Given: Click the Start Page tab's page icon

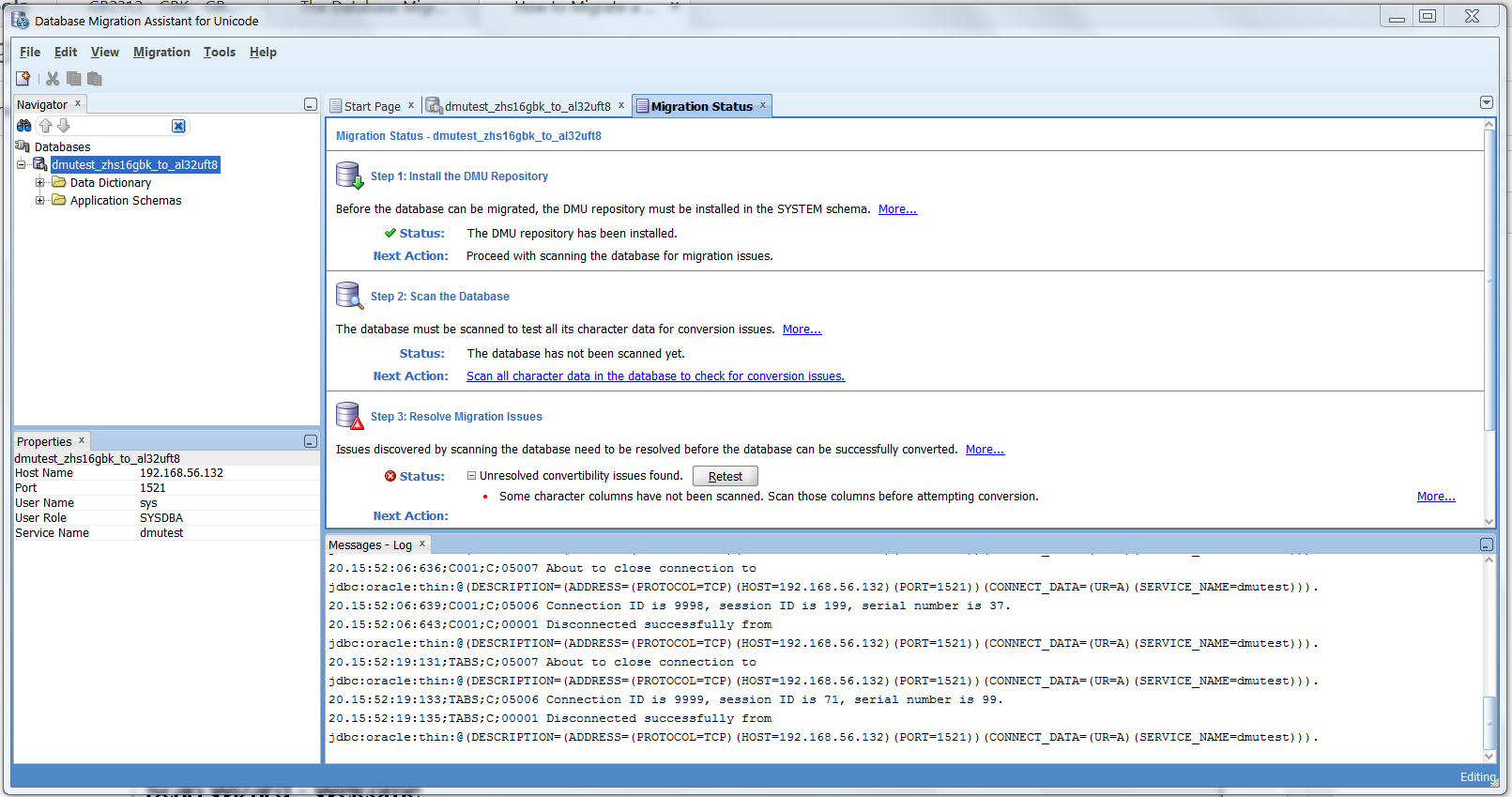Looking at the screenshot, I should point(335,106).
